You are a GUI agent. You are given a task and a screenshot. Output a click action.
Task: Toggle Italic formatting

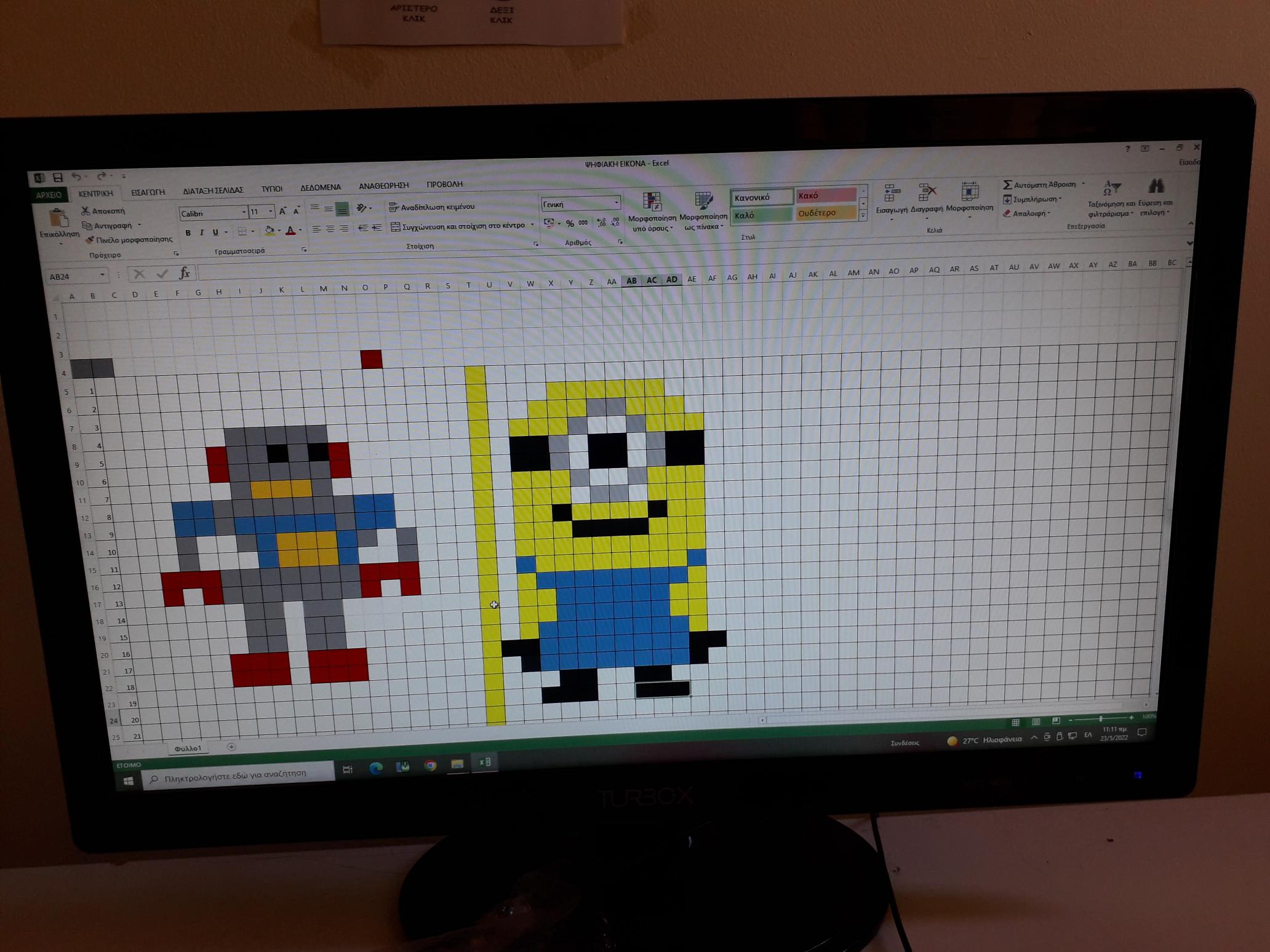coord(201,233)
